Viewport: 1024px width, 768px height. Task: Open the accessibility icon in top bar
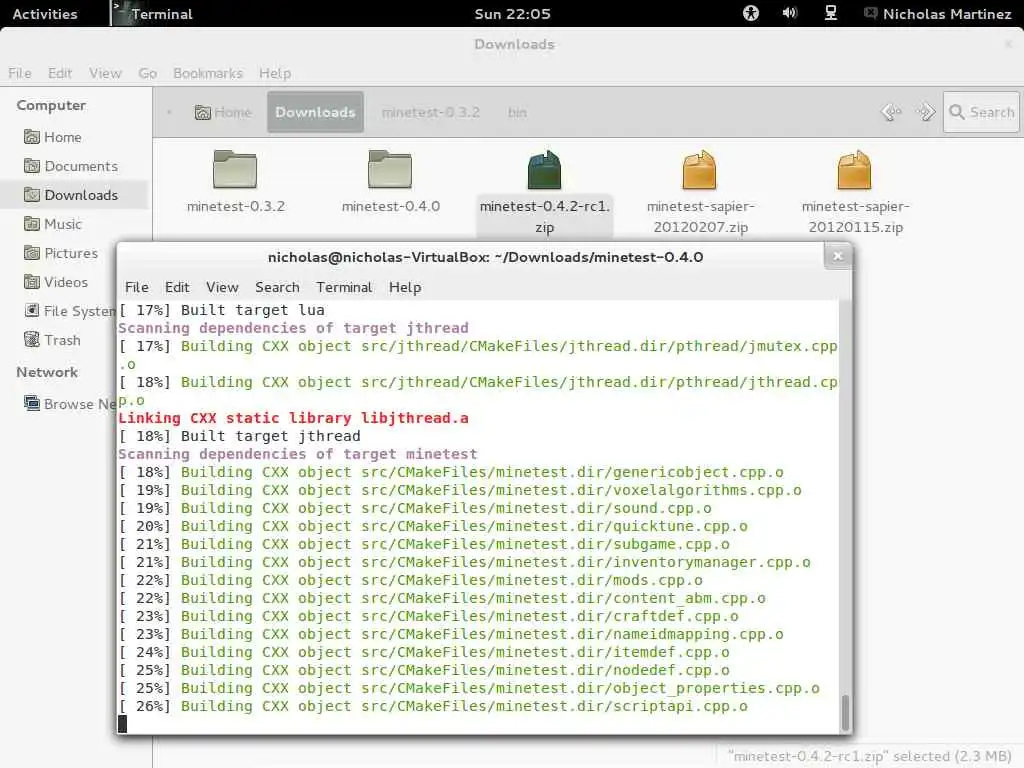pos(751,13)
